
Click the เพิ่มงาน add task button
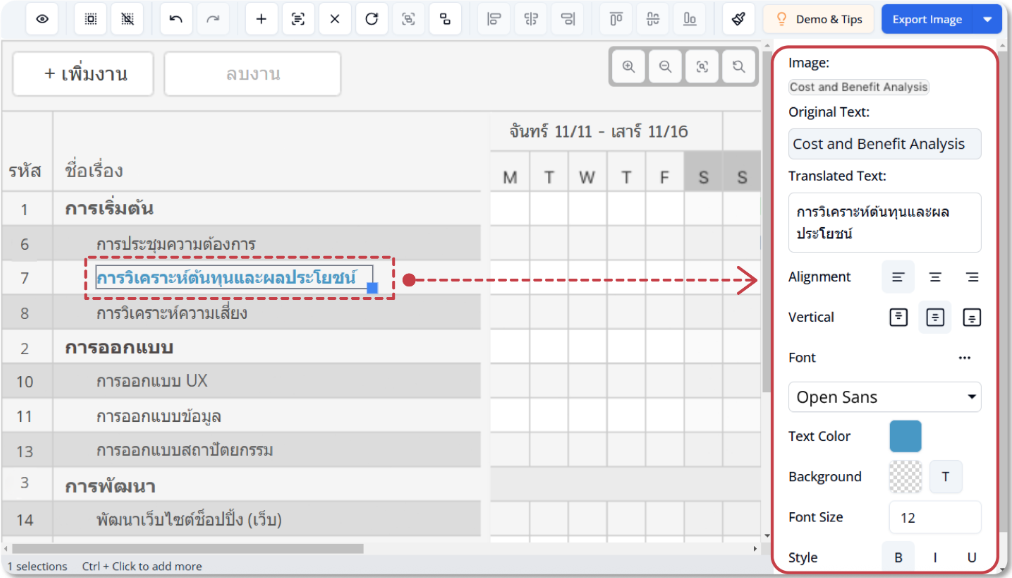click(x=83, y=74)
